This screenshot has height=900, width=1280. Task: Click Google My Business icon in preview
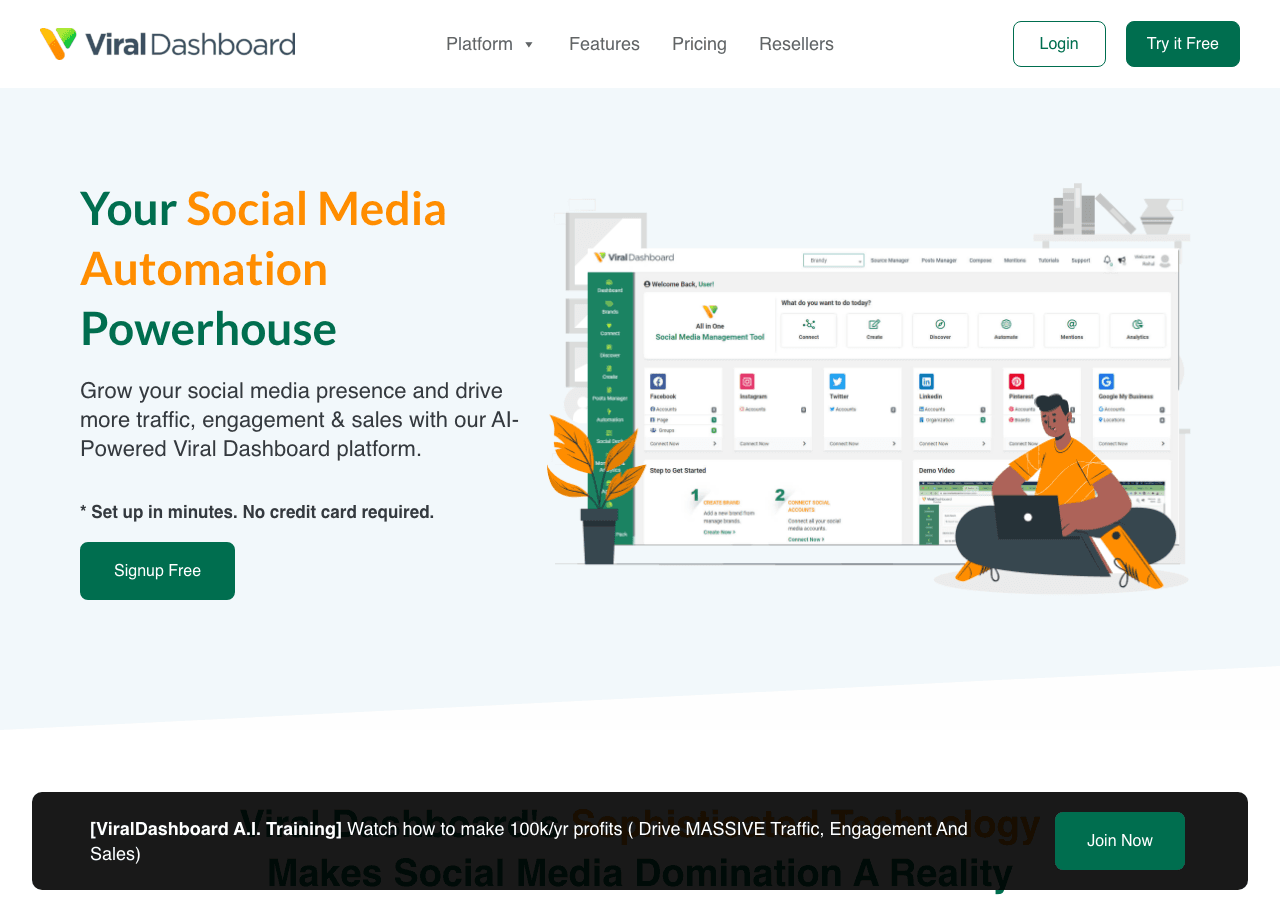point(1106,381)
